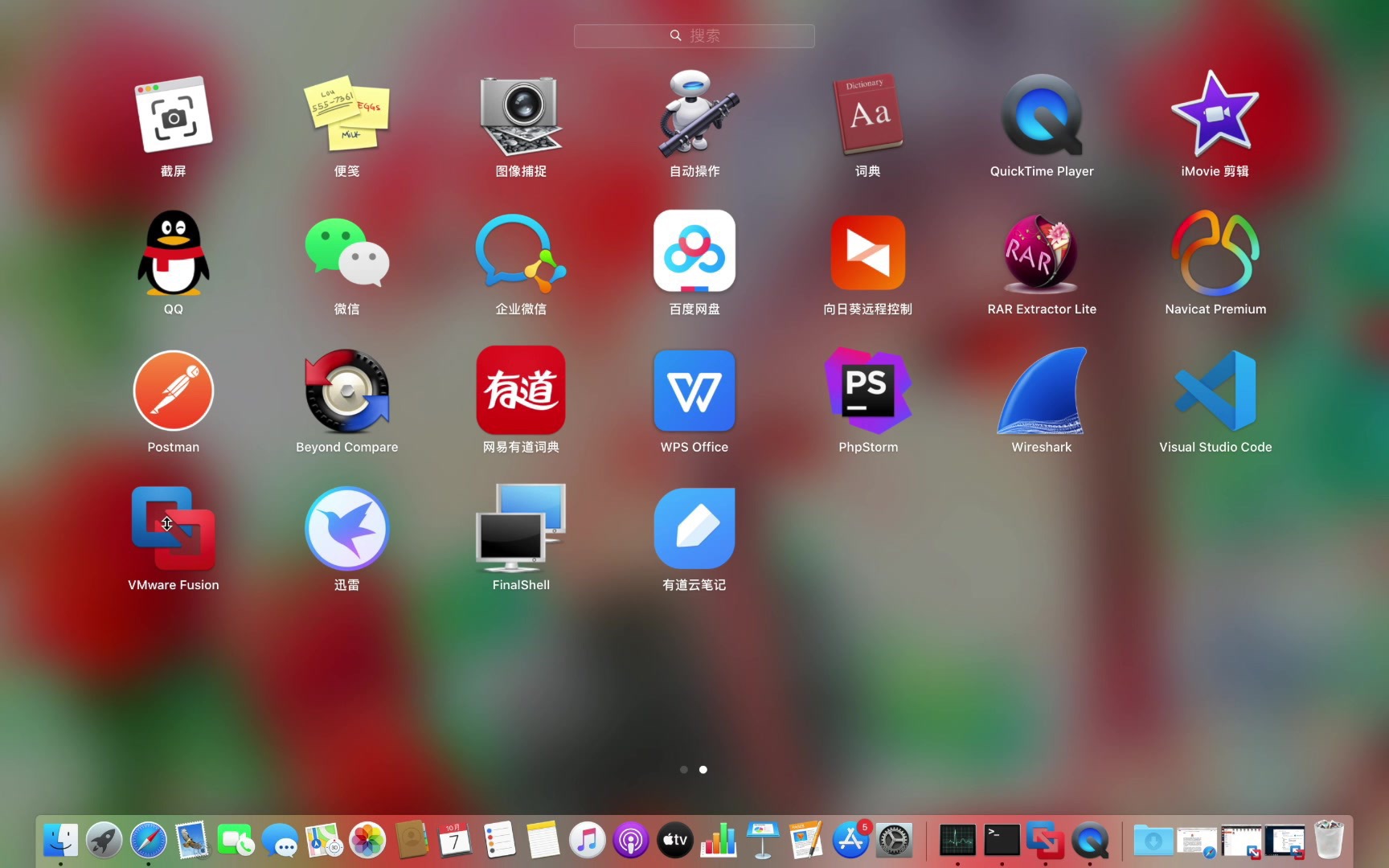Open 有道云笔记 notes app
Image resolution: width=1389 pixels, height=868 pixels.
click(694, 528)
